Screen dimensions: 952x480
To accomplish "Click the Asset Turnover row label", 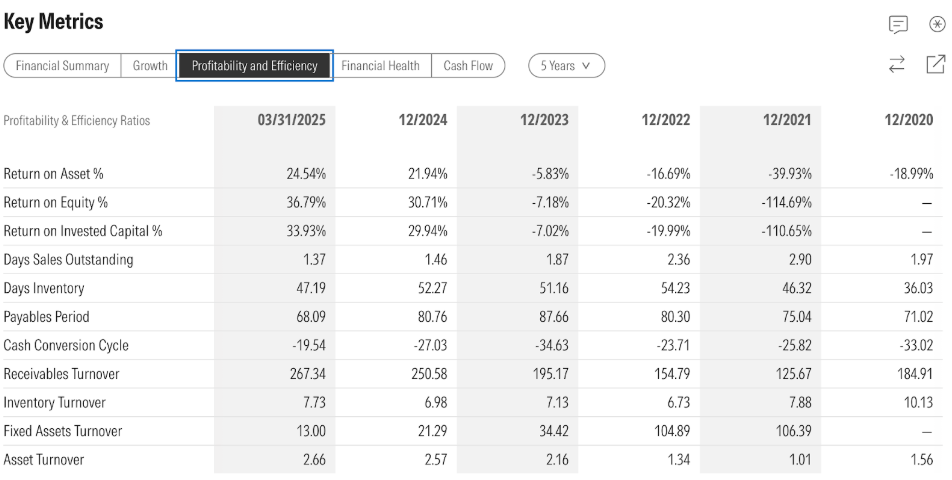I will click(44, 460).
